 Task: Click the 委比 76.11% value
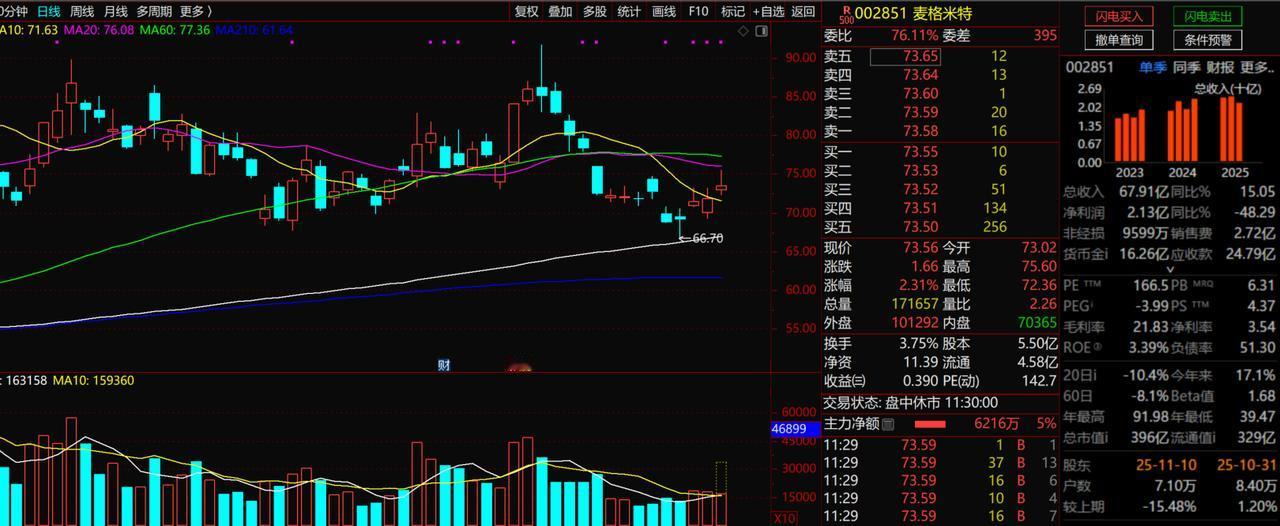[917, 35]
